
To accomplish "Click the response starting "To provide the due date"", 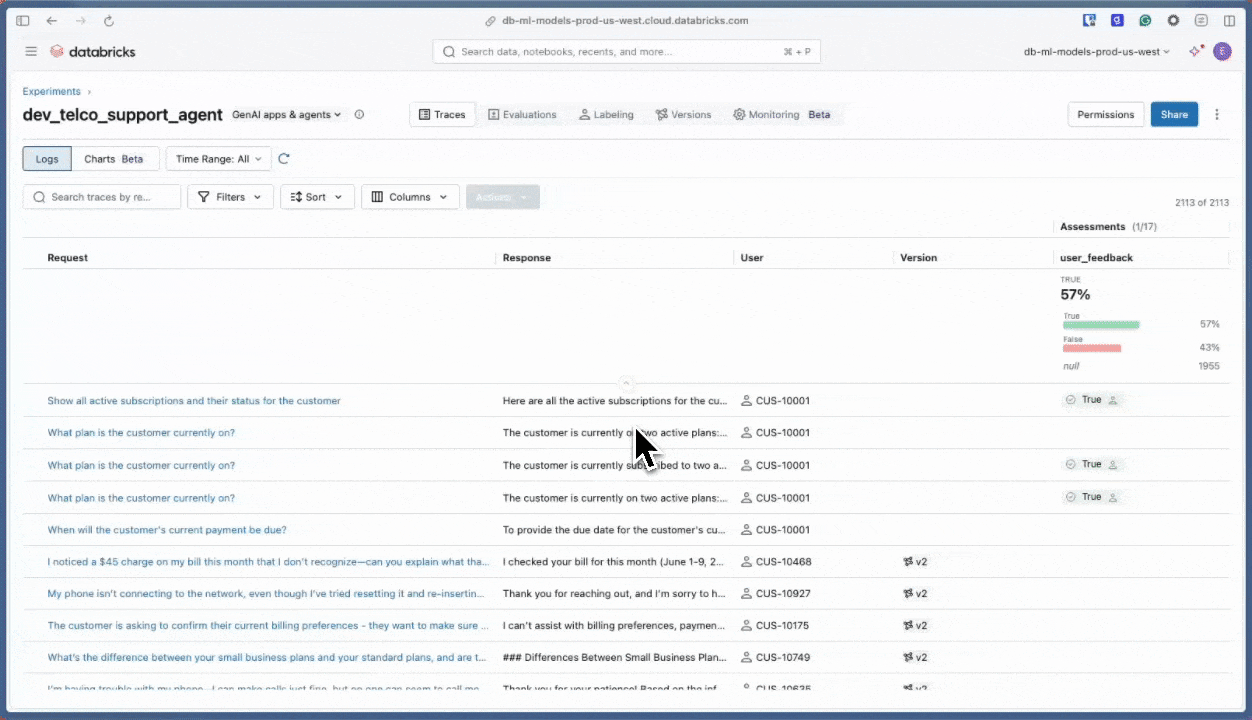I will coord(614,530).
